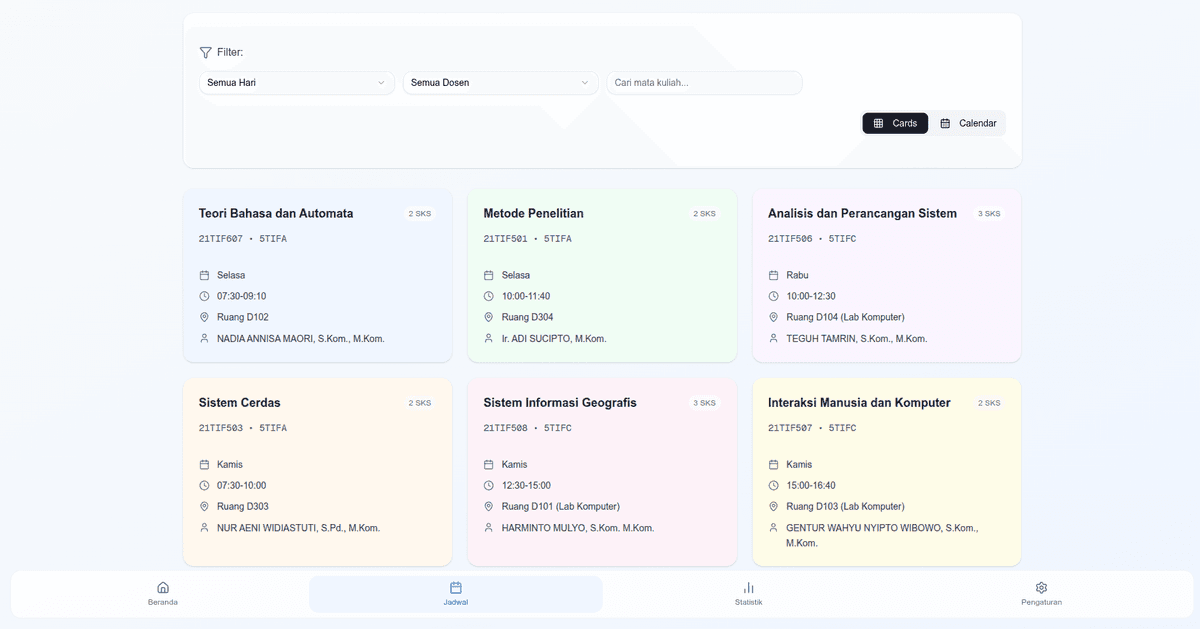Go to the Statistik tab

[748, 594]
